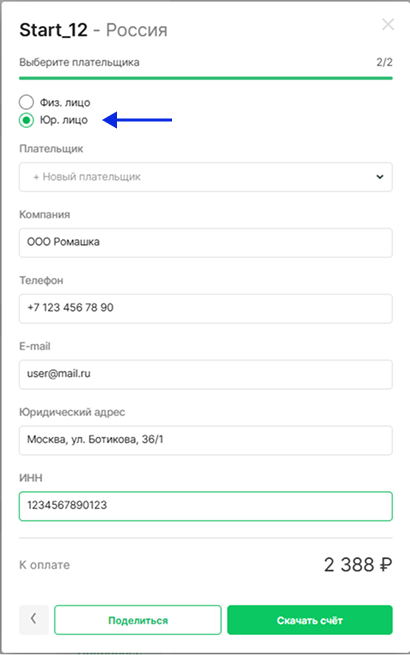Screen dimensions: 410x655
Task: Download invoice via Скачать счёт button
Action: click(x=310, y=620)
